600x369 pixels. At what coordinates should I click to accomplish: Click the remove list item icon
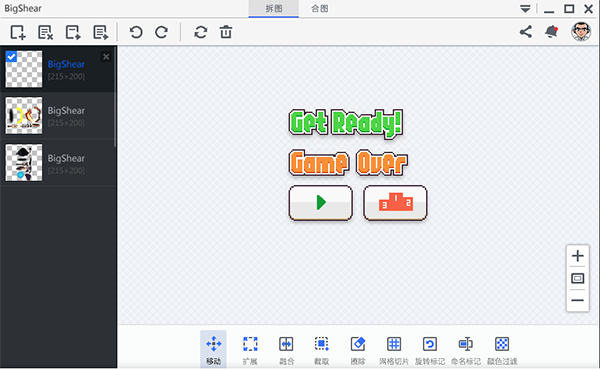[45, 32]
